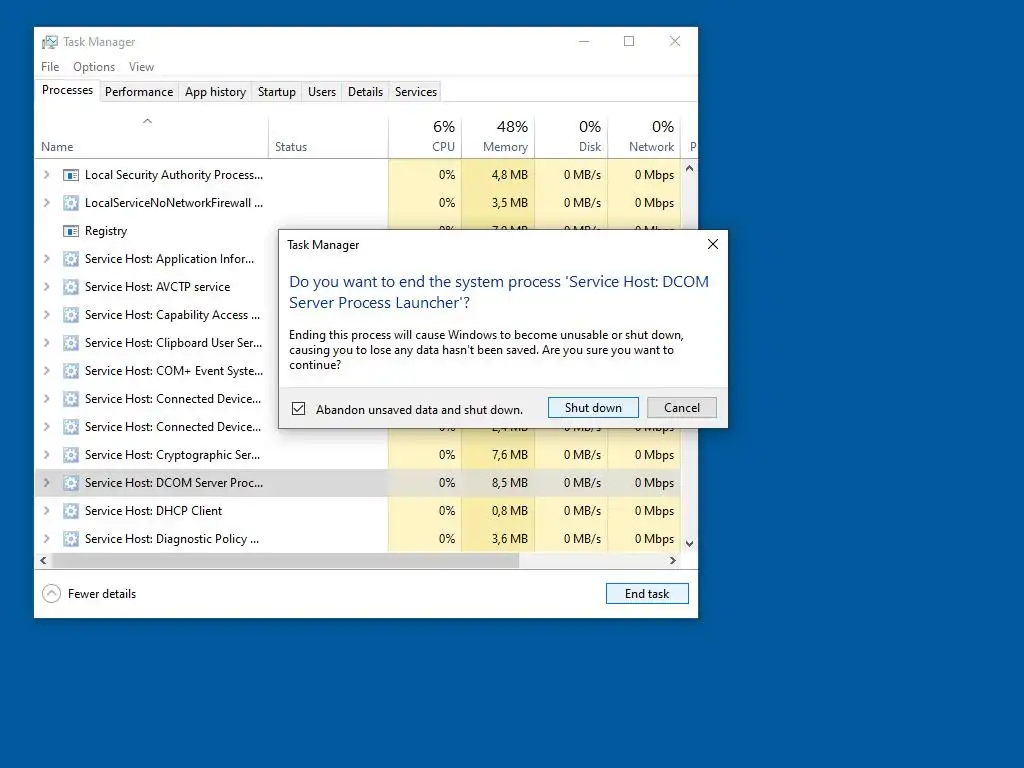Viewport: 1024px width, 768px height.
Task: Expand Service Host: COM+ Event Syste... row
Action: pos(46,371)
